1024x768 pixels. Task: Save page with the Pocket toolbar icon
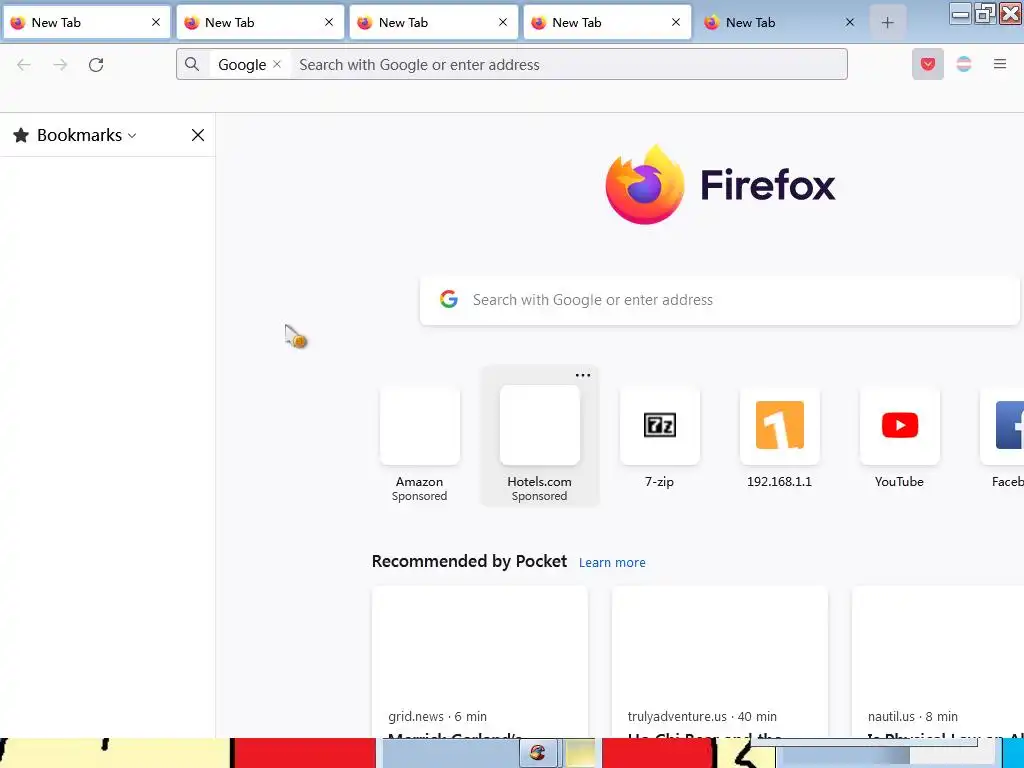[x=927, y=64]
